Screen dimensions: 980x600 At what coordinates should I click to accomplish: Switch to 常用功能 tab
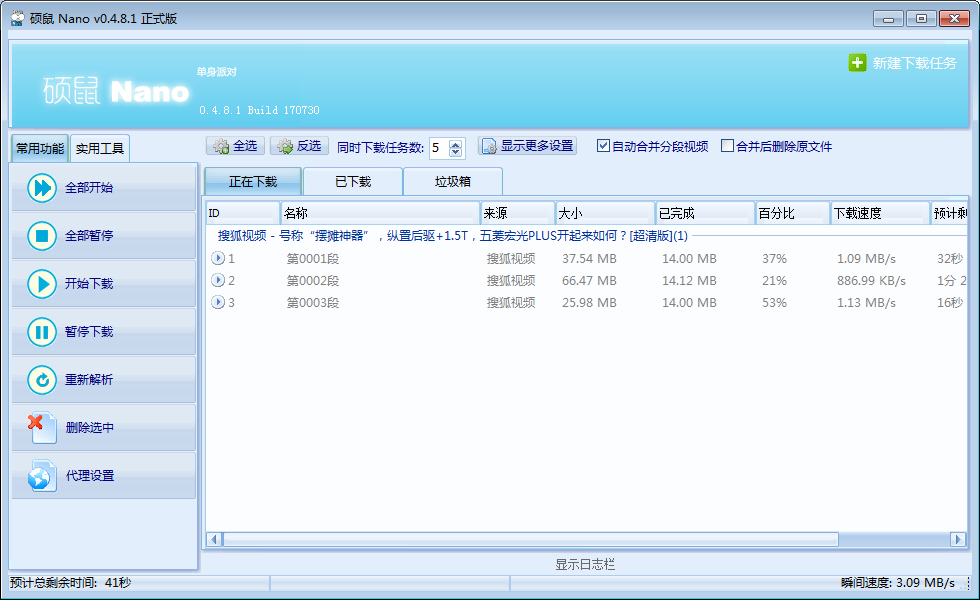40,148
